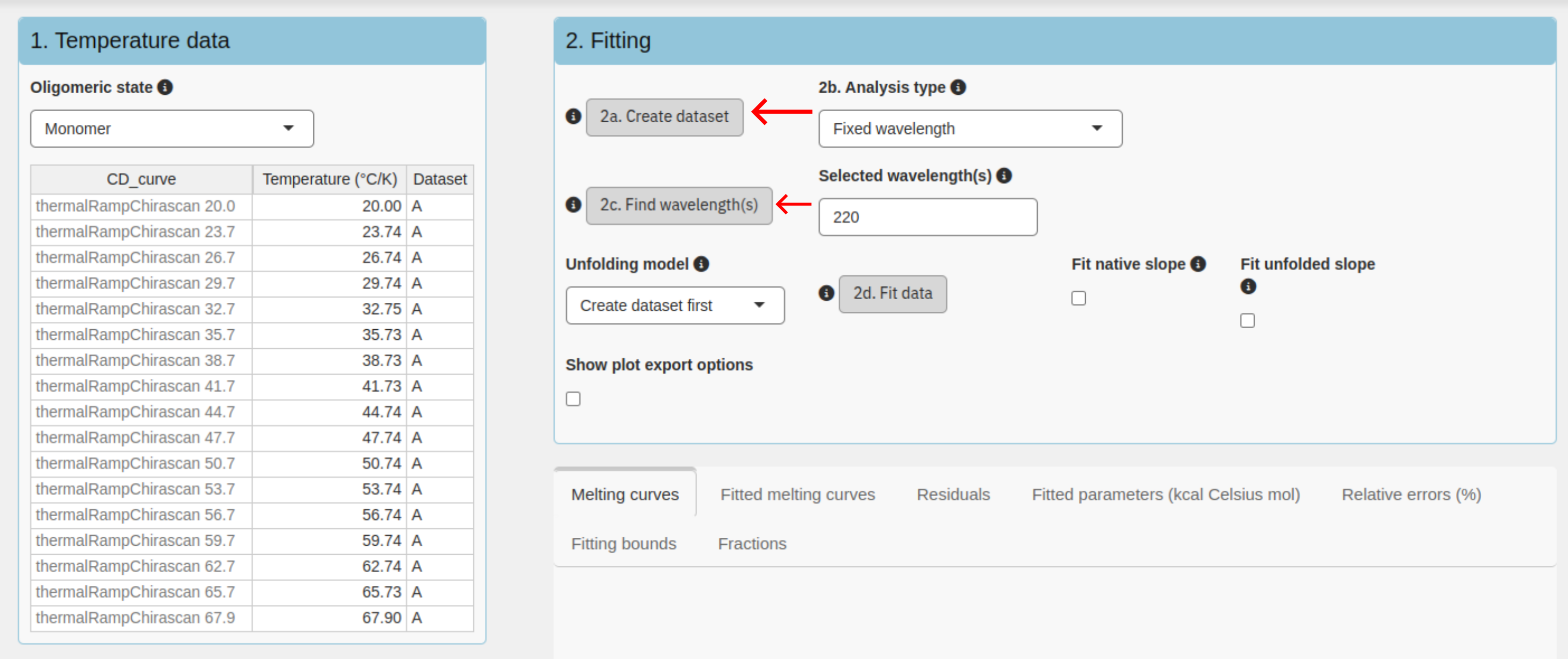Tick the Show plot export options checkbox

(573, 398)
